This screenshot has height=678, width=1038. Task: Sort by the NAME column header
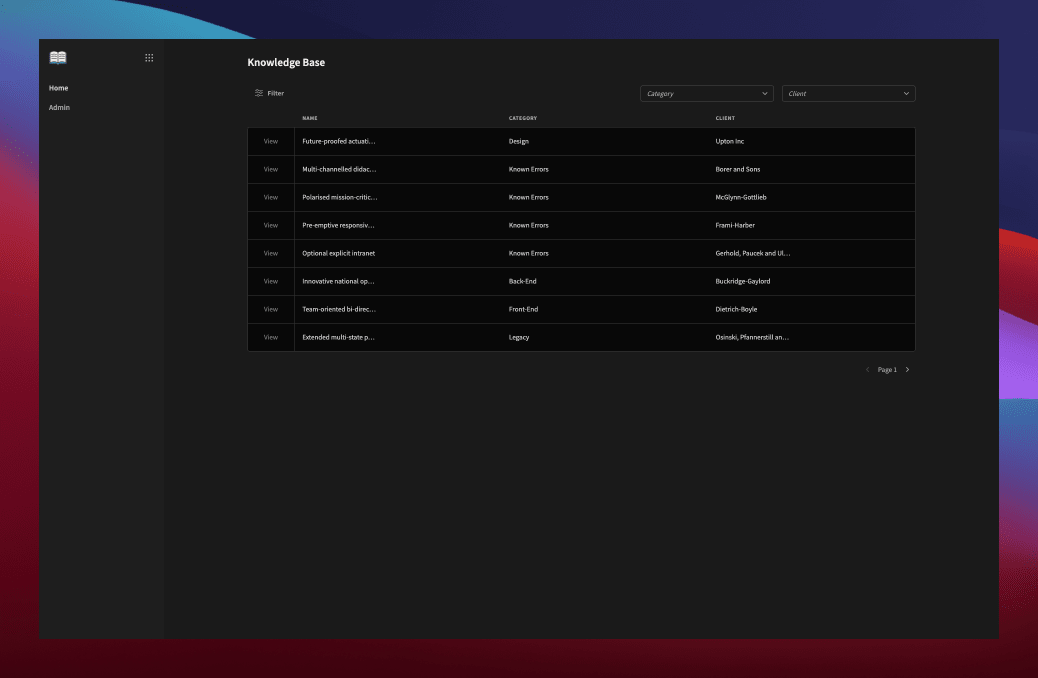(310, 118)
